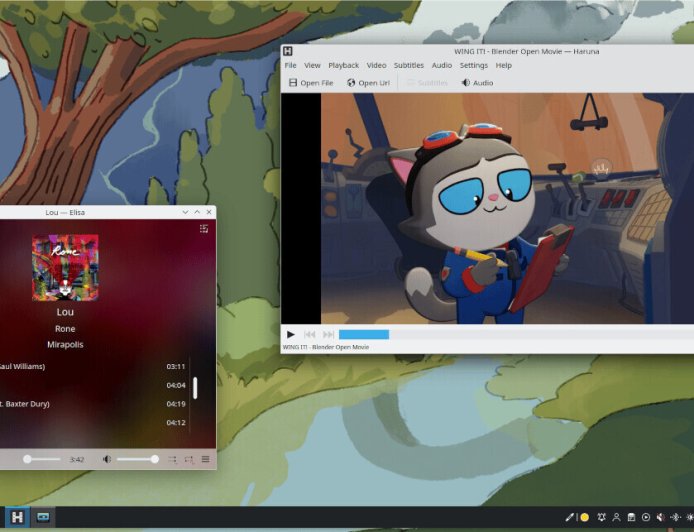Click the Bluetooth tray icon
This screenshot has width=694, height=532.
tap(675, 517)
